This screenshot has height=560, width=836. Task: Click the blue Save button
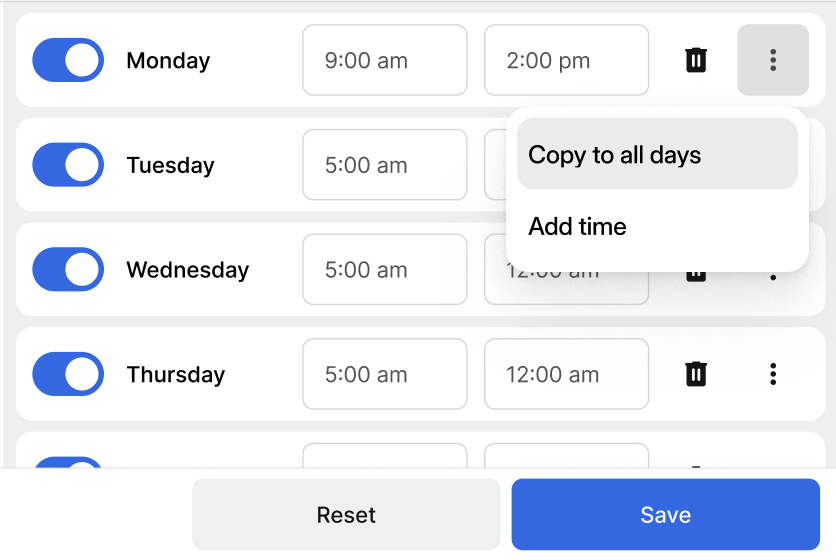point(665,515)
